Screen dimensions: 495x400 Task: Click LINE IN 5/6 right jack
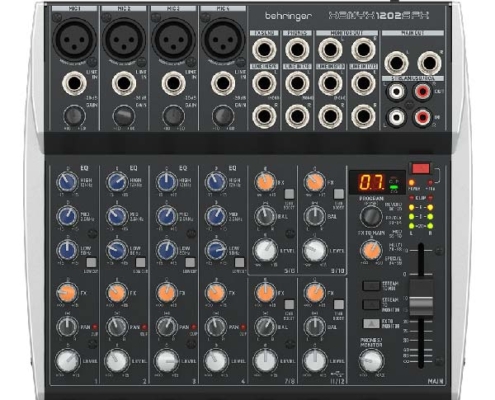264,116
